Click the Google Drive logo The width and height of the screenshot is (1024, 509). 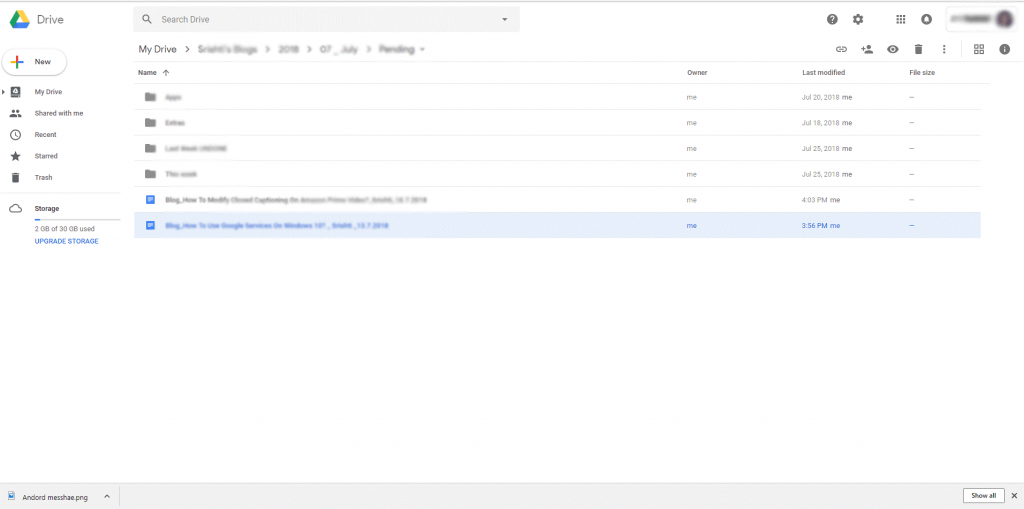20,20
